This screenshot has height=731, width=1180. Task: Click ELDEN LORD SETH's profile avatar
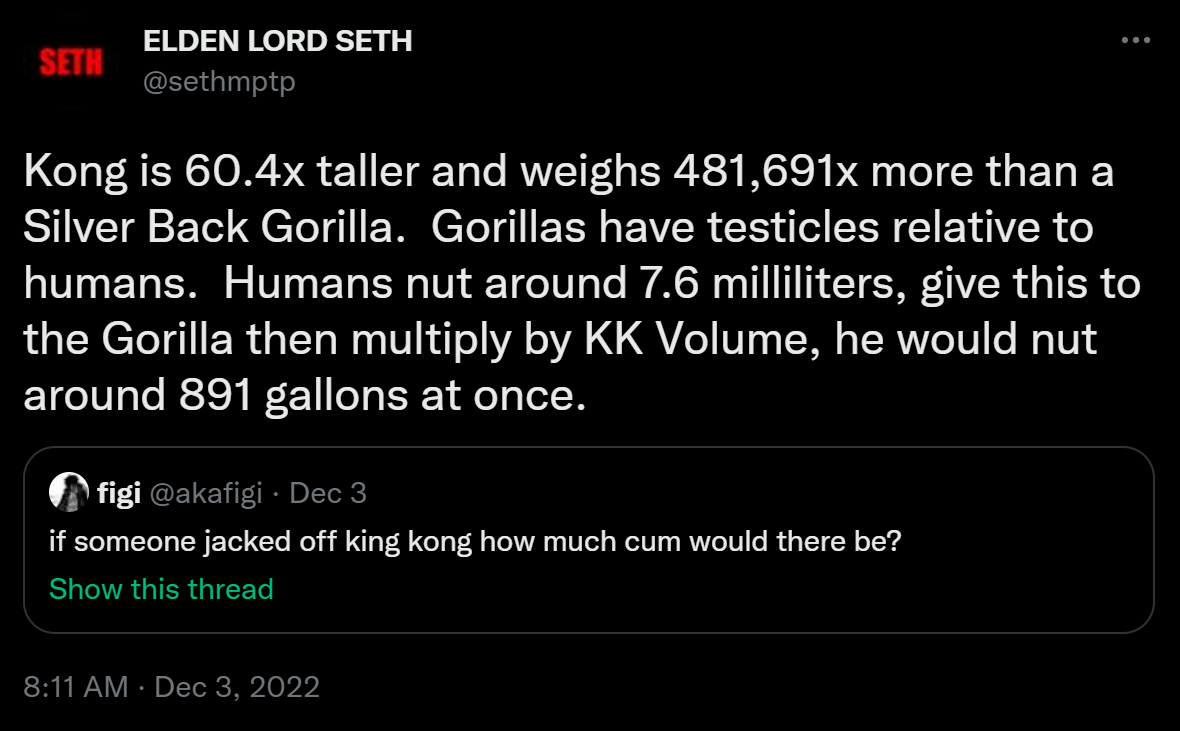tap(68, 60)
